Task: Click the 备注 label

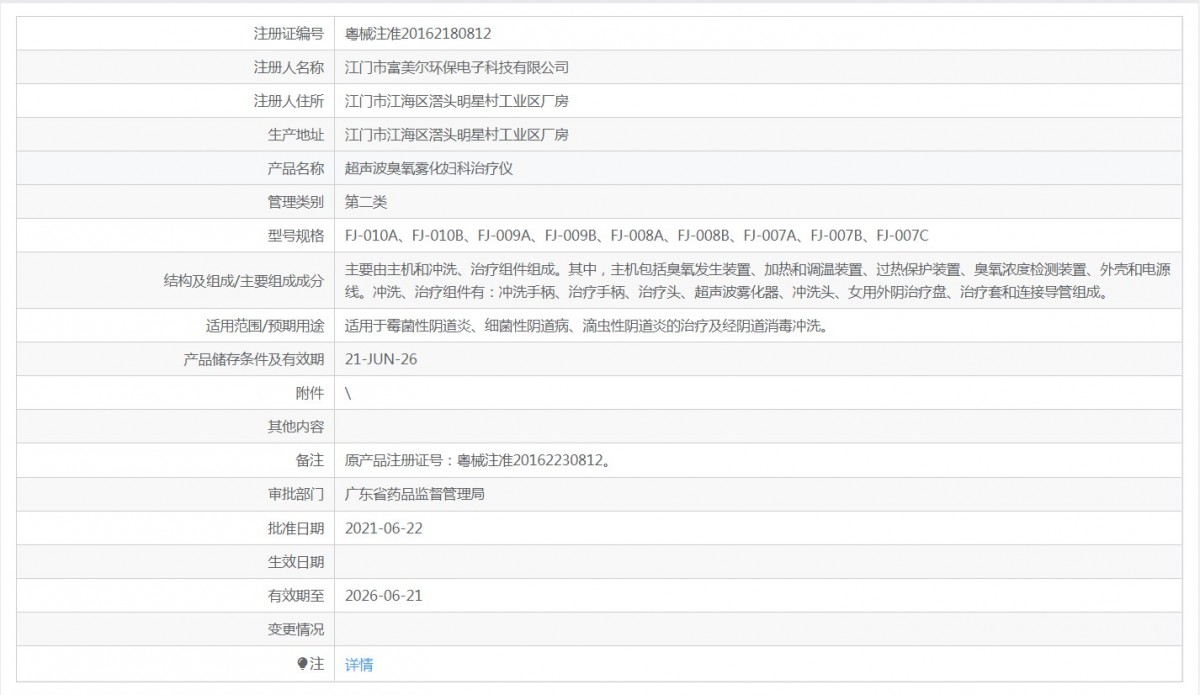Action: pyautogui.click(x=310, y=461)
